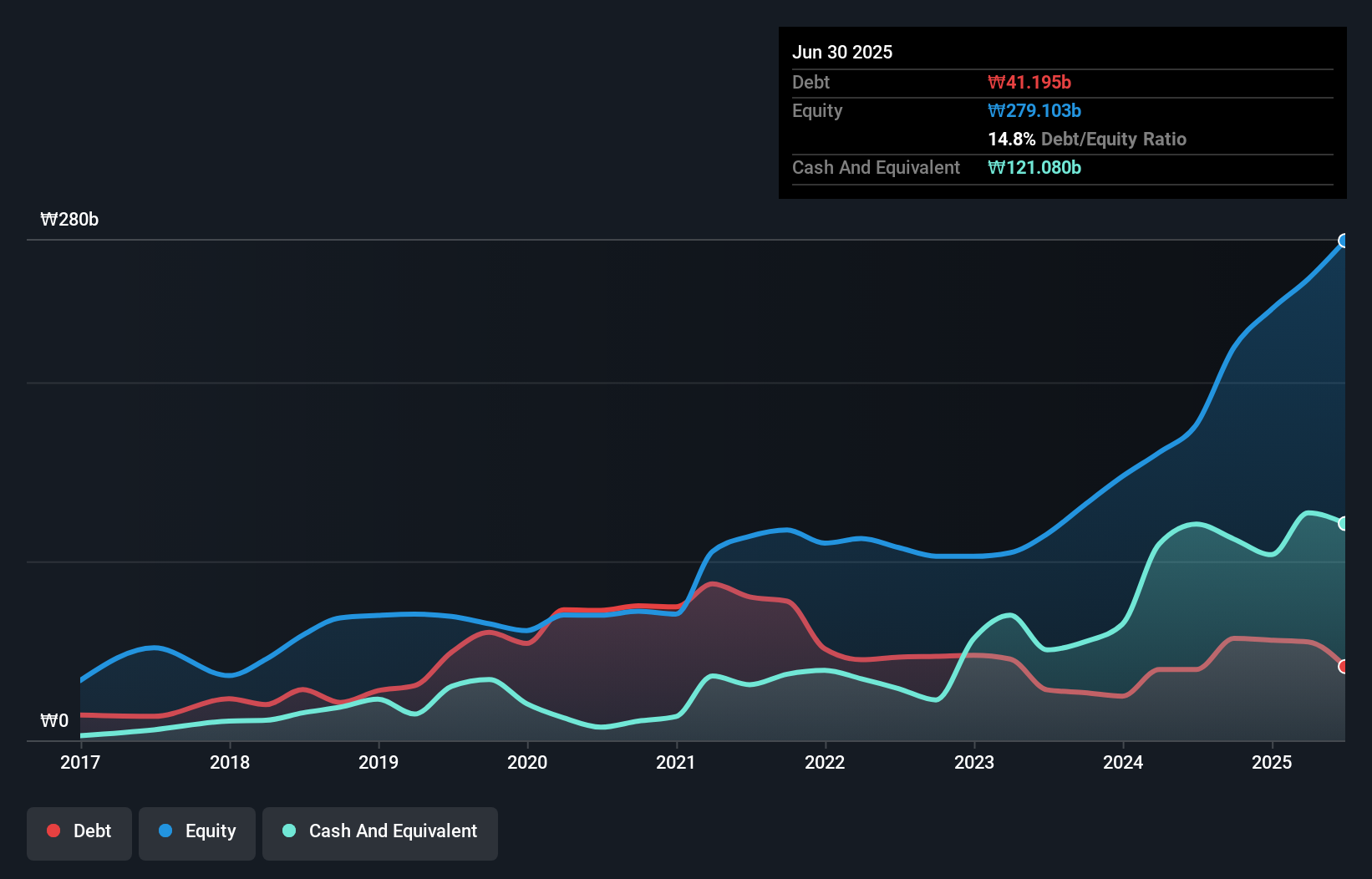Viewport: 1372px width, 879px height.
Task: Select the 2021 tick label
Action: pyautogui.click(x=676, y=762)
